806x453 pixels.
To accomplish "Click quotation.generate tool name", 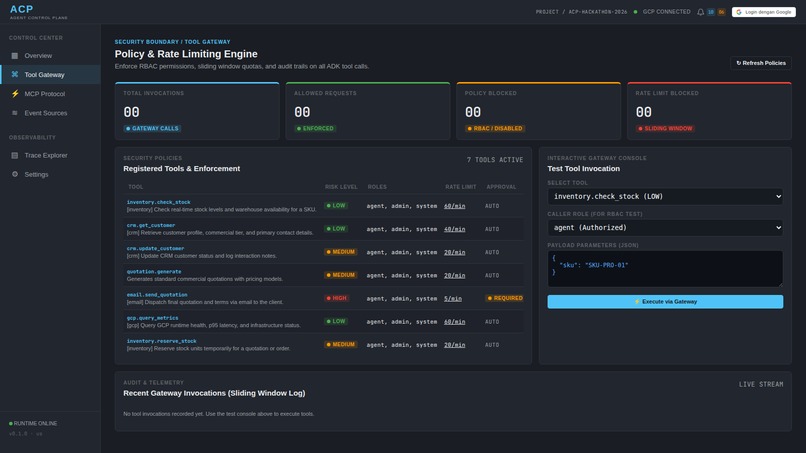I will (154, 271).
